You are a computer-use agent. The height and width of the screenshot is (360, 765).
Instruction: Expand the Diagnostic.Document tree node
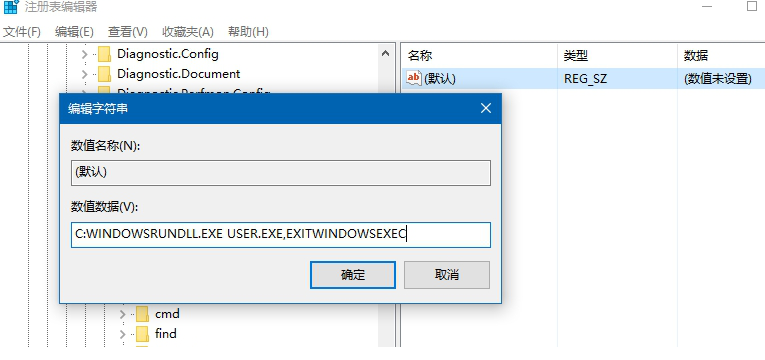coord(84,74)
